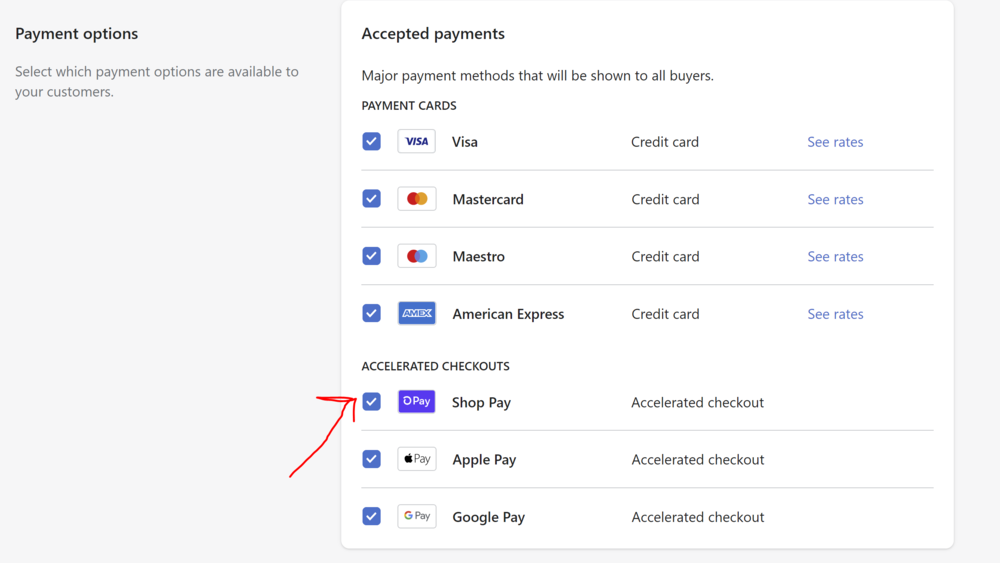1000x563 pixels.
Task: Click the Visa label text
Action: point(465,142)
